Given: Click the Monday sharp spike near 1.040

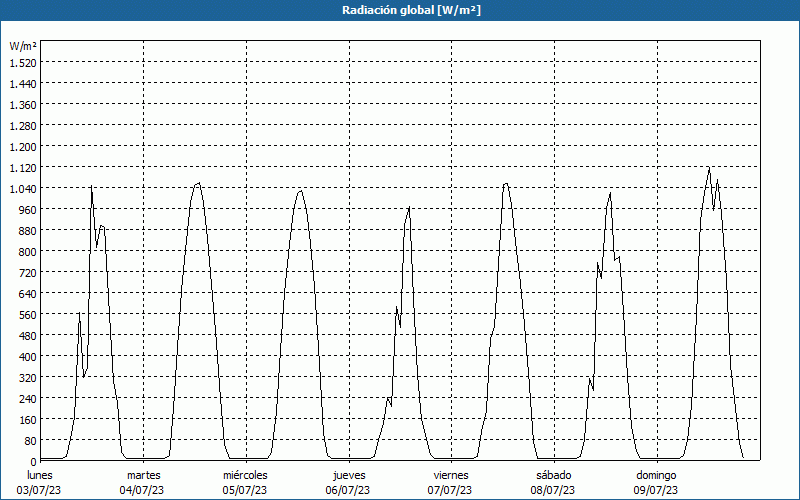Looking at the screenshot, I should pos(91,186).
